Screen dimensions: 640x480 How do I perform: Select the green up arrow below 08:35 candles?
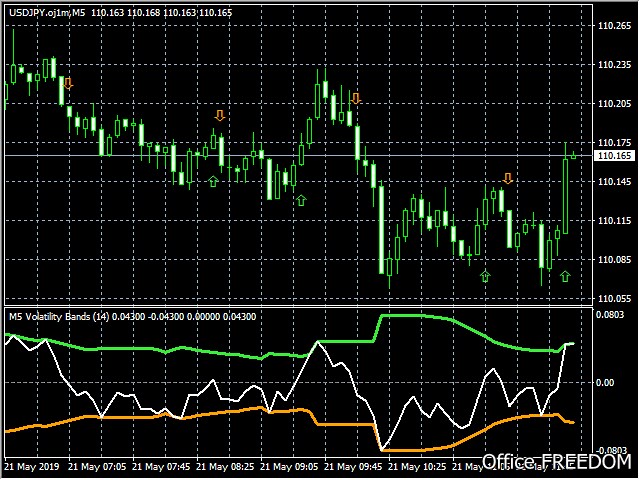[x=213, y=181]
